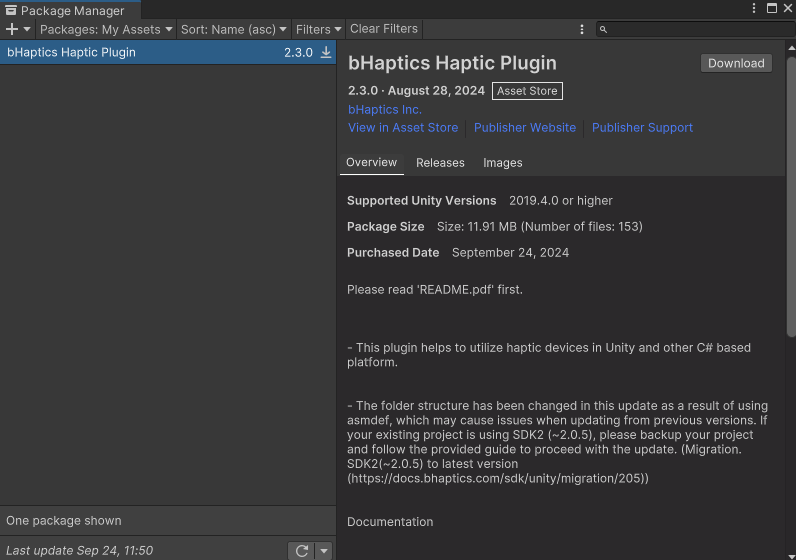The width and height of the screenshot is (796, 560).
Task: Click '2019.4.0 or higher' value
Action: pyautogui.click(x=560, y=201)
